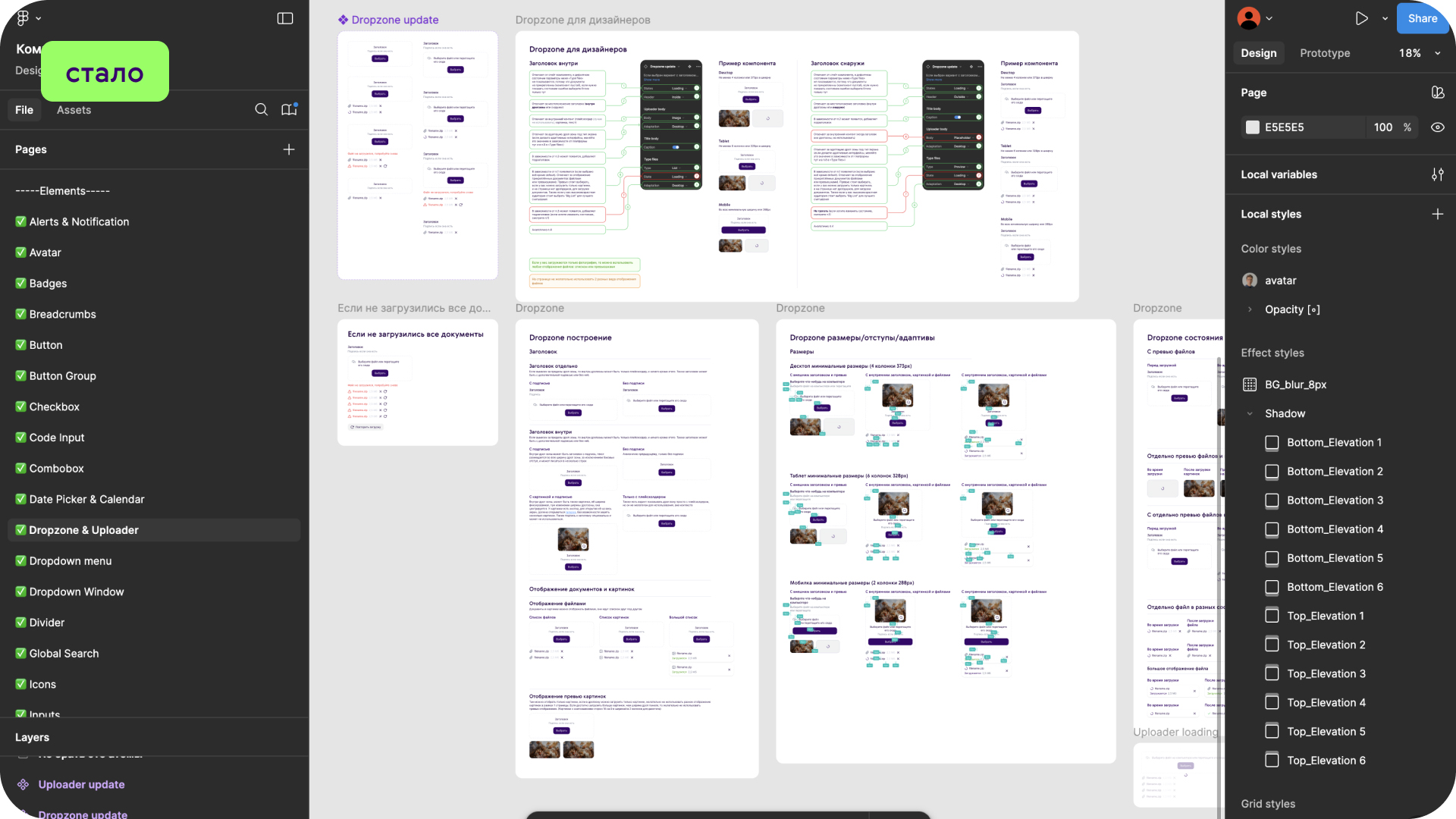
Task: Click the pages add icon
Action: (x=288, y=149)
